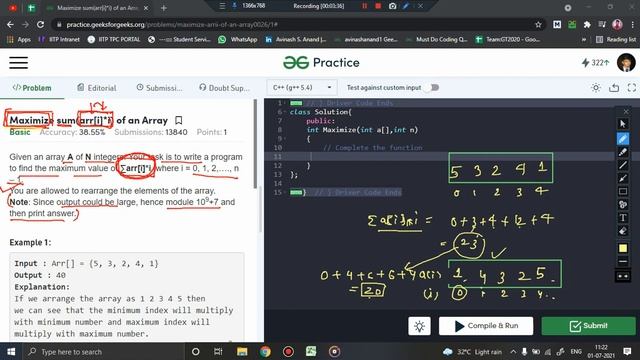Select the pen drawing tool
This screenshot has height=360, width=640.
pyautogui.click(x=622, y=139)
